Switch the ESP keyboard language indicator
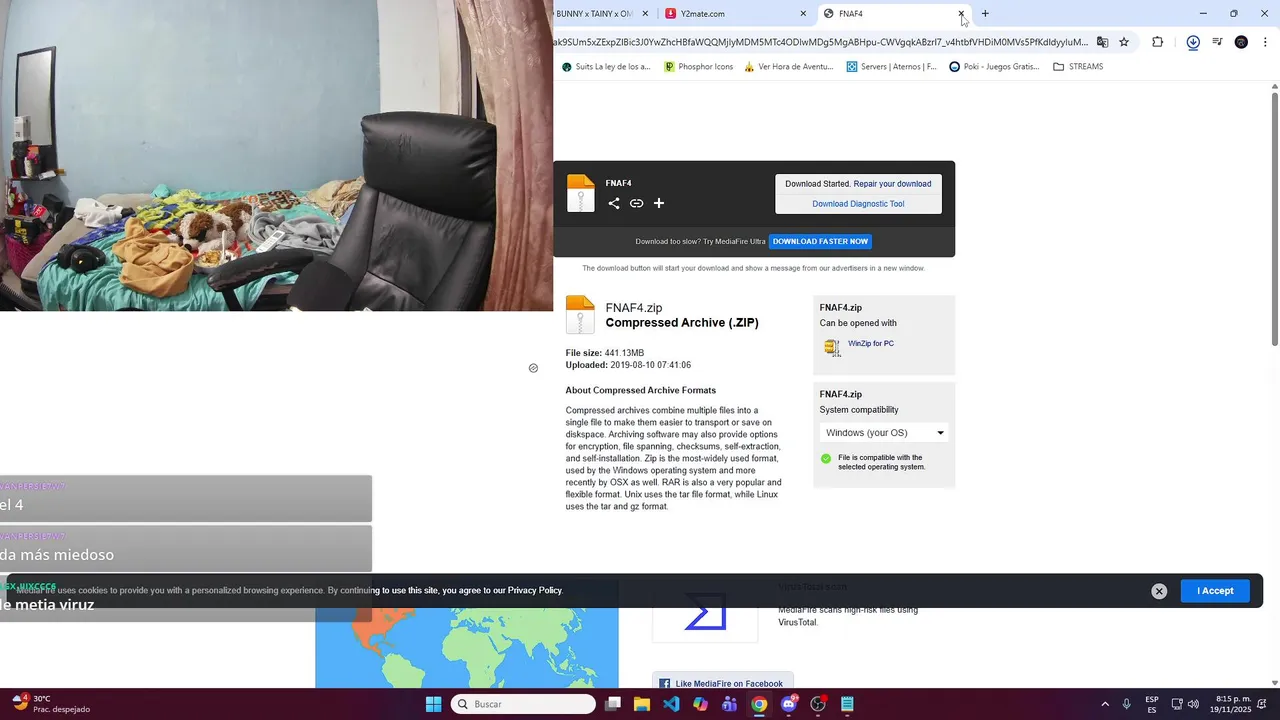The image size is (1280, 720). (x=1152, y=704)
